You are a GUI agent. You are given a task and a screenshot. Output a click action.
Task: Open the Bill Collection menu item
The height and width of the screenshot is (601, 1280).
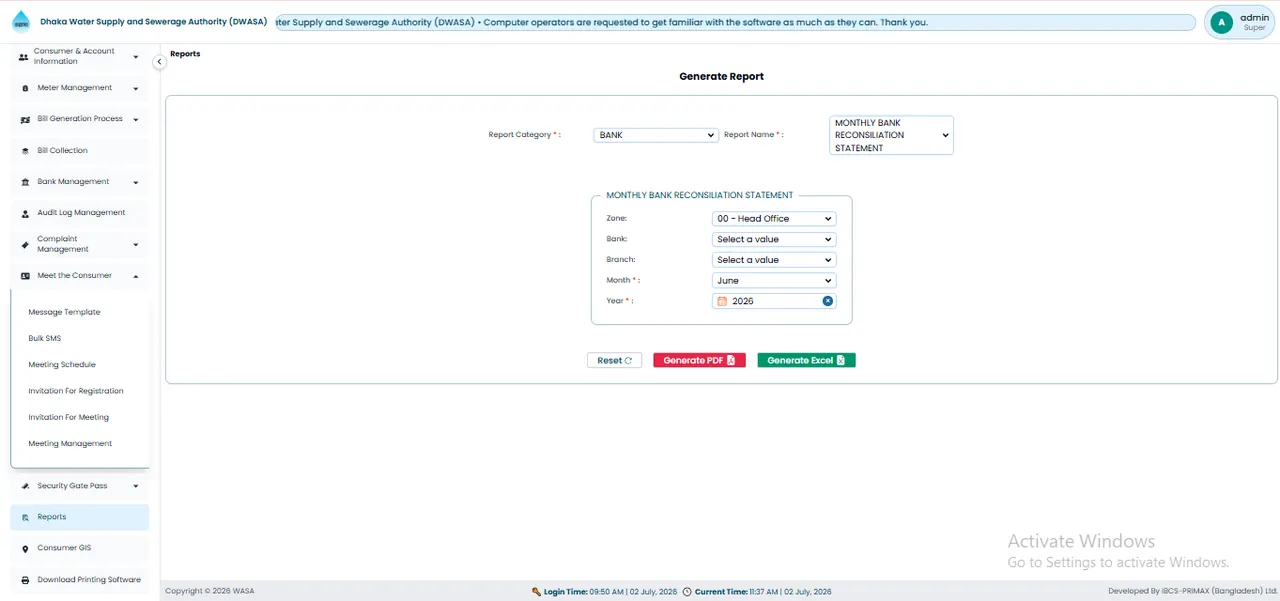pos(80,151)
